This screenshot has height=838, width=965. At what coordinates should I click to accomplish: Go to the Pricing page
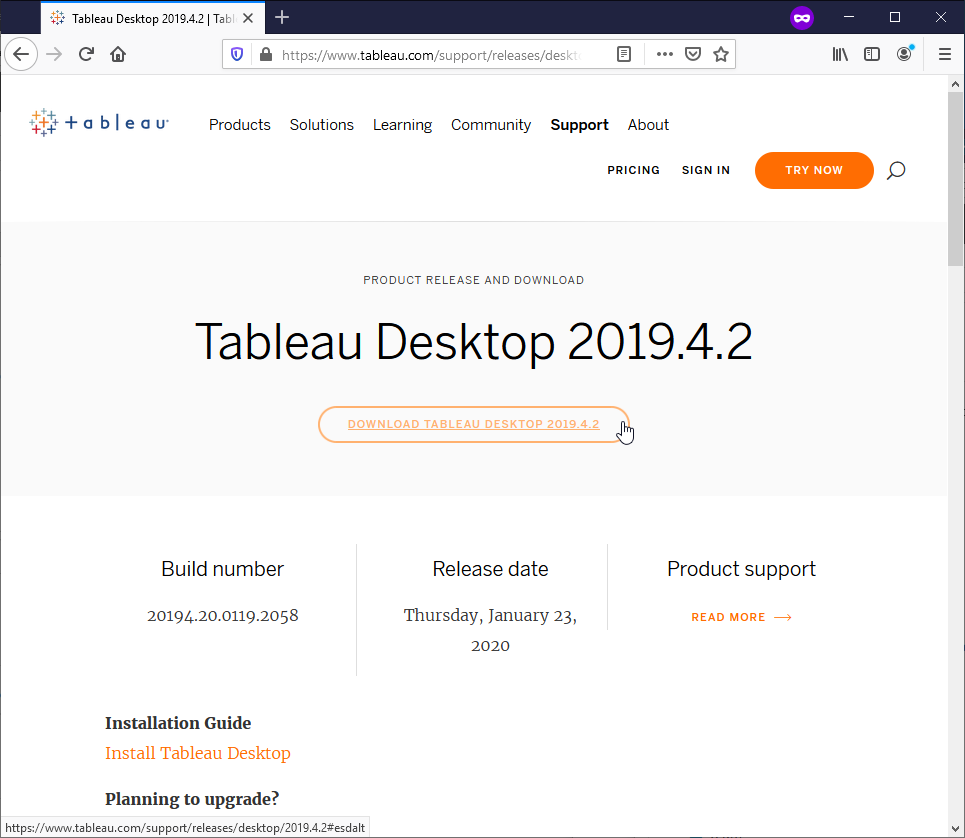[633, 170]
